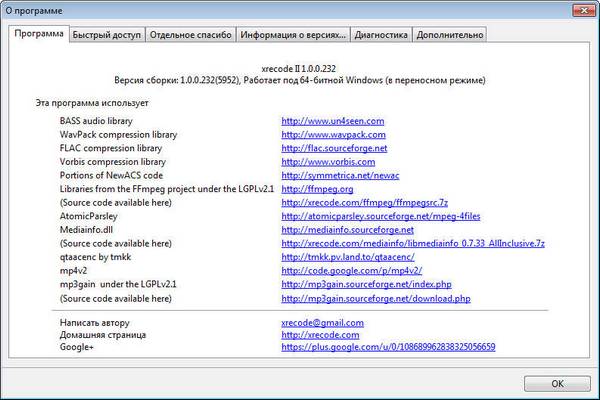Click the OK button
Viewport: 600px width, 400px height.
coord(557,384)
